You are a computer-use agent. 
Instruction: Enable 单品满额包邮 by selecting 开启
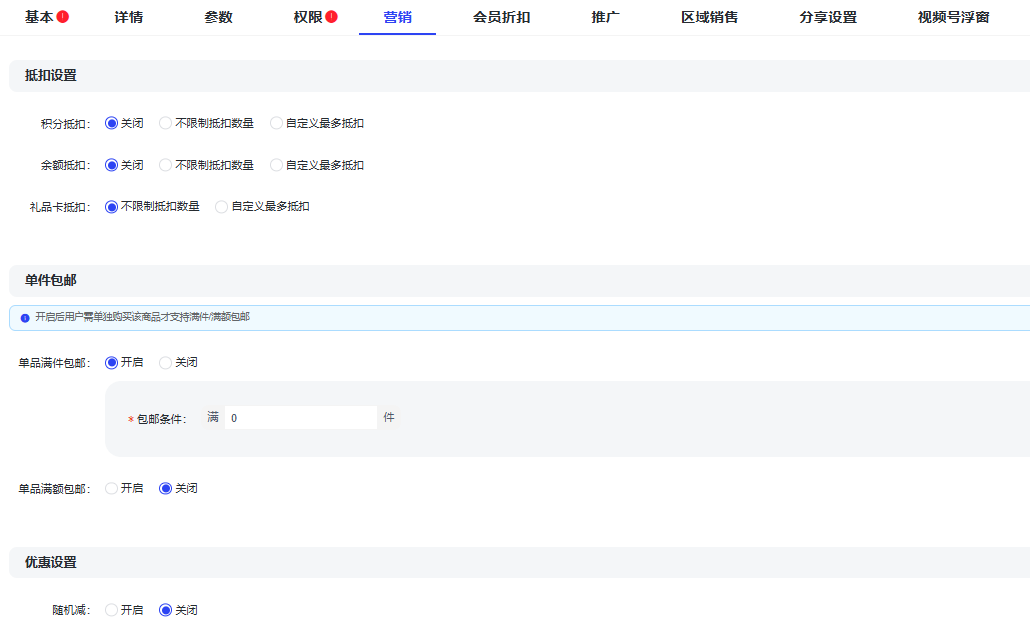pyautogui.click(x=112, y=489)
